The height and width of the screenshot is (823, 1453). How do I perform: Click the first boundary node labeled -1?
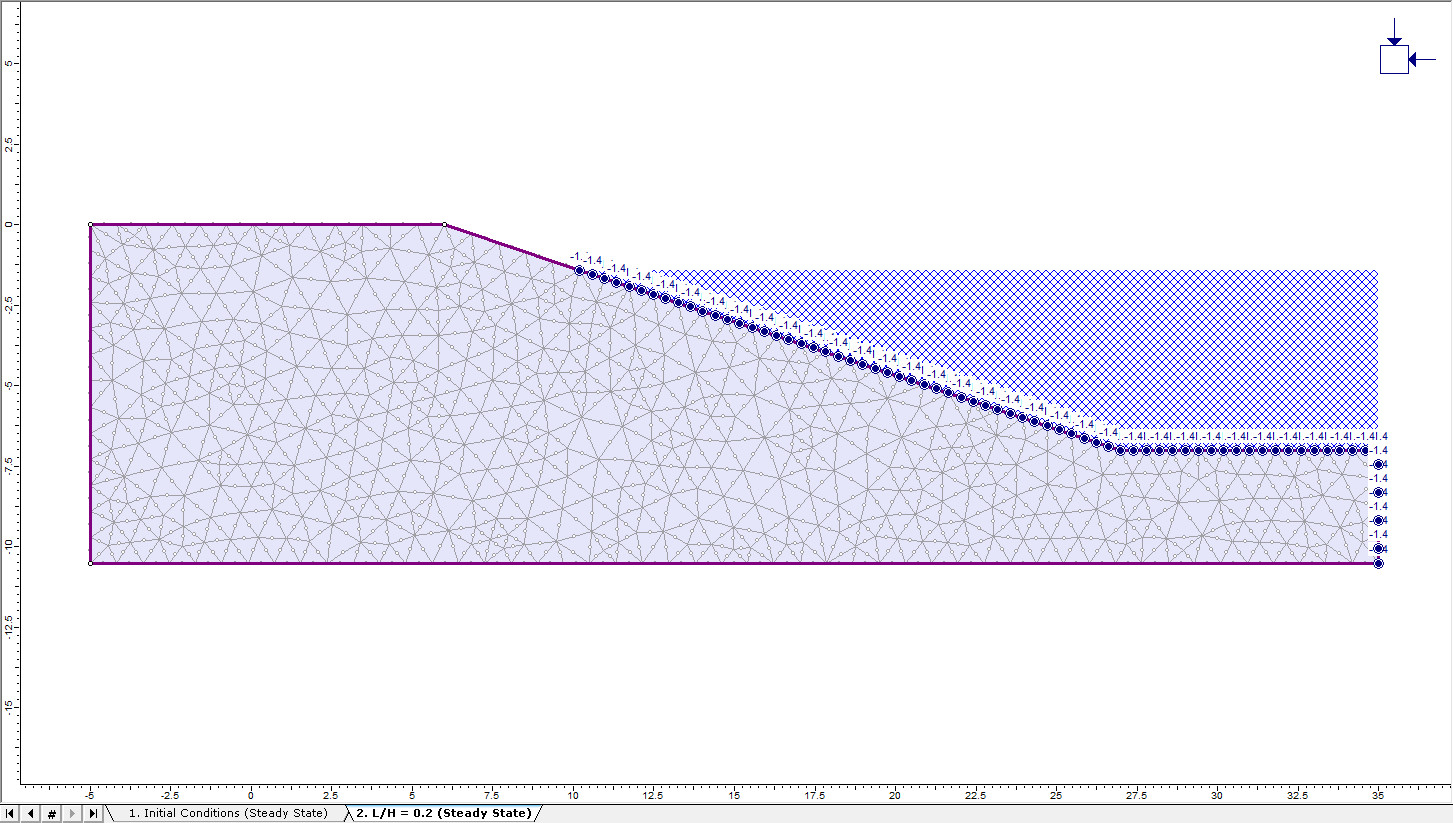tap(579, 270)
